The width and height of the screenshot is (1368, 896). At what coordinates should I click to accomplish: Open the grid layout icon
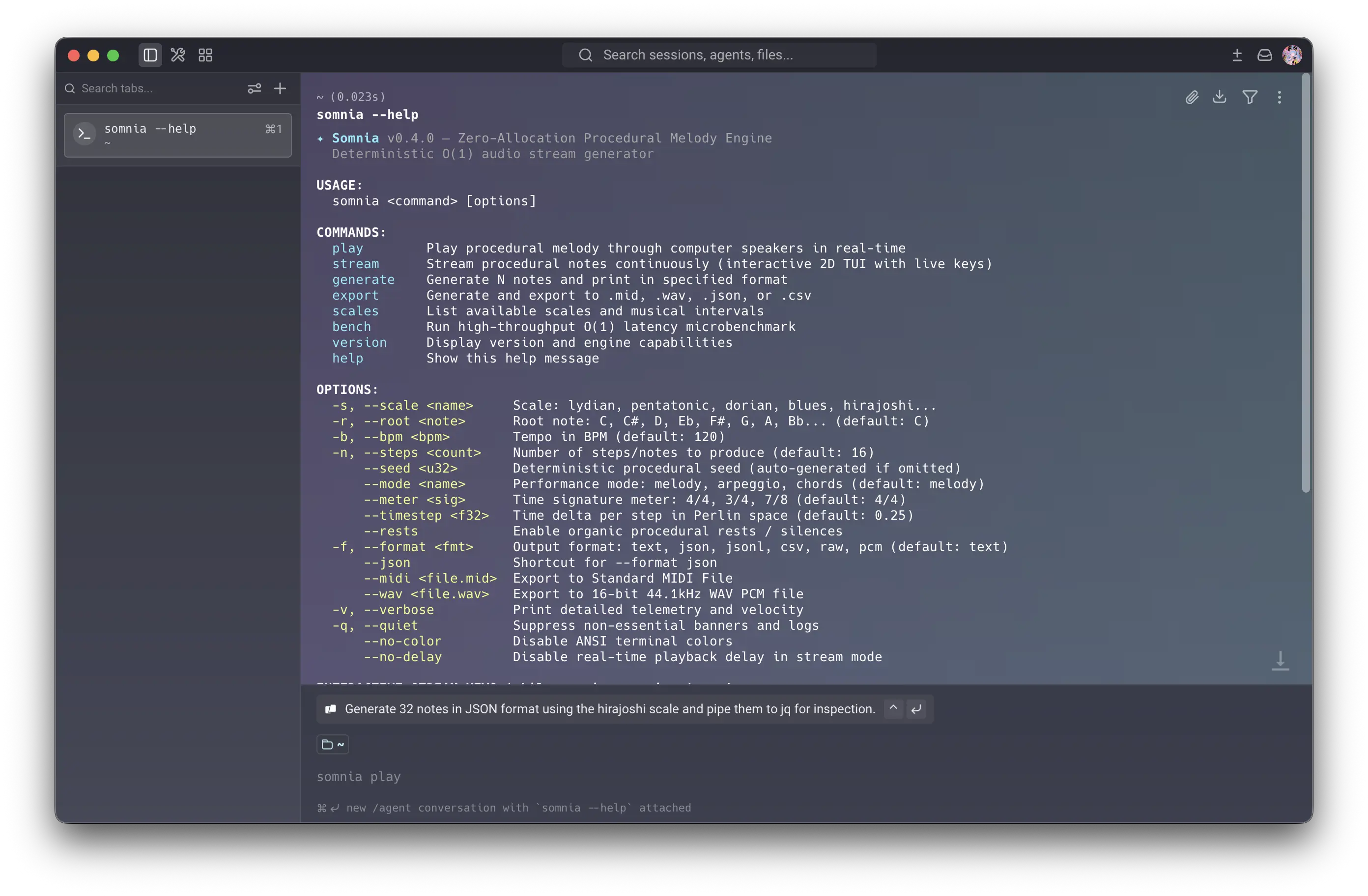pyautogui.click(x=205, y=55)
